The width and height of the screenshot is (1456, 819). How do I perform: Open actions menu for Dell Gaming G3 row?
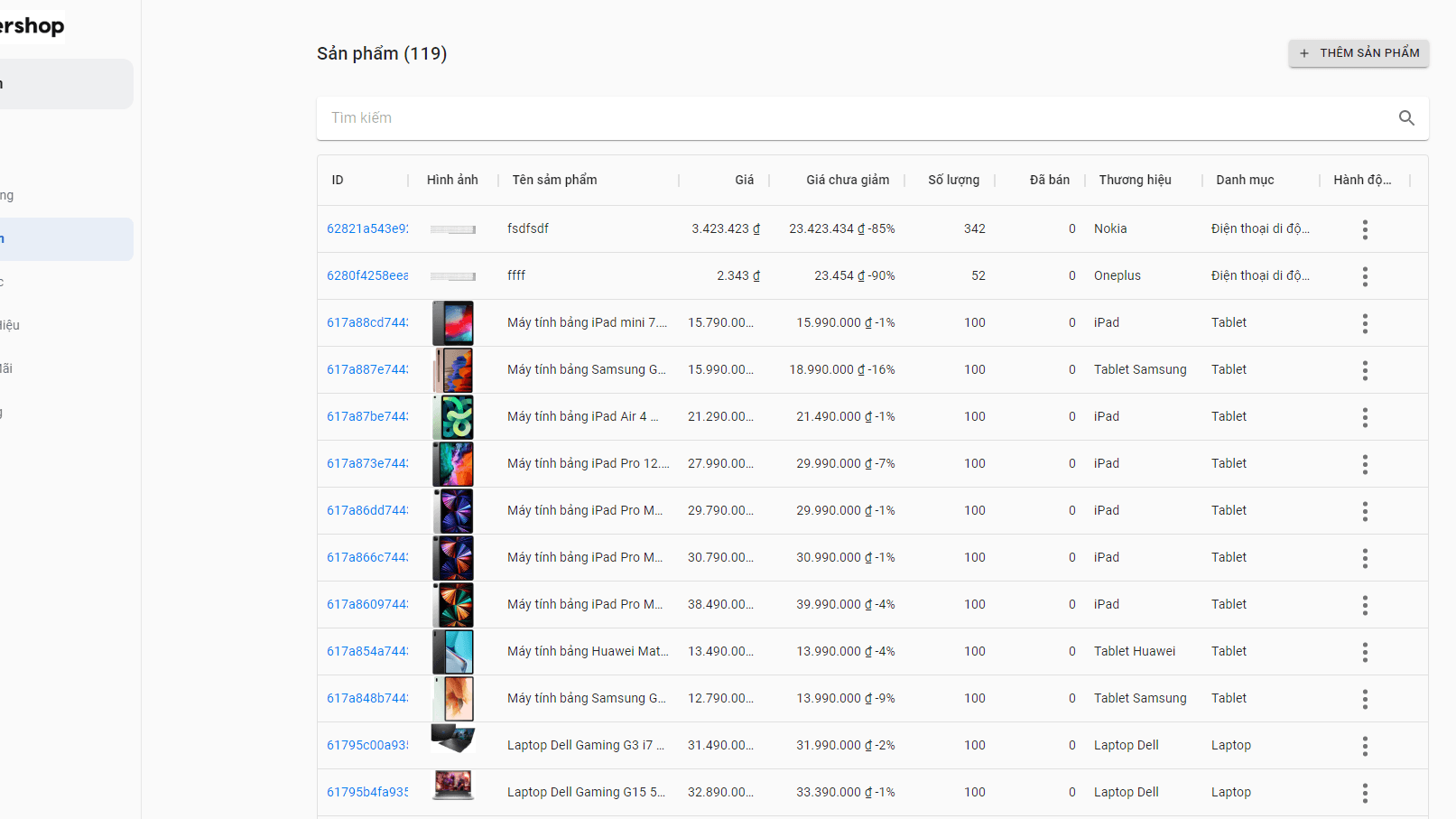click(x=1364, y=746)
